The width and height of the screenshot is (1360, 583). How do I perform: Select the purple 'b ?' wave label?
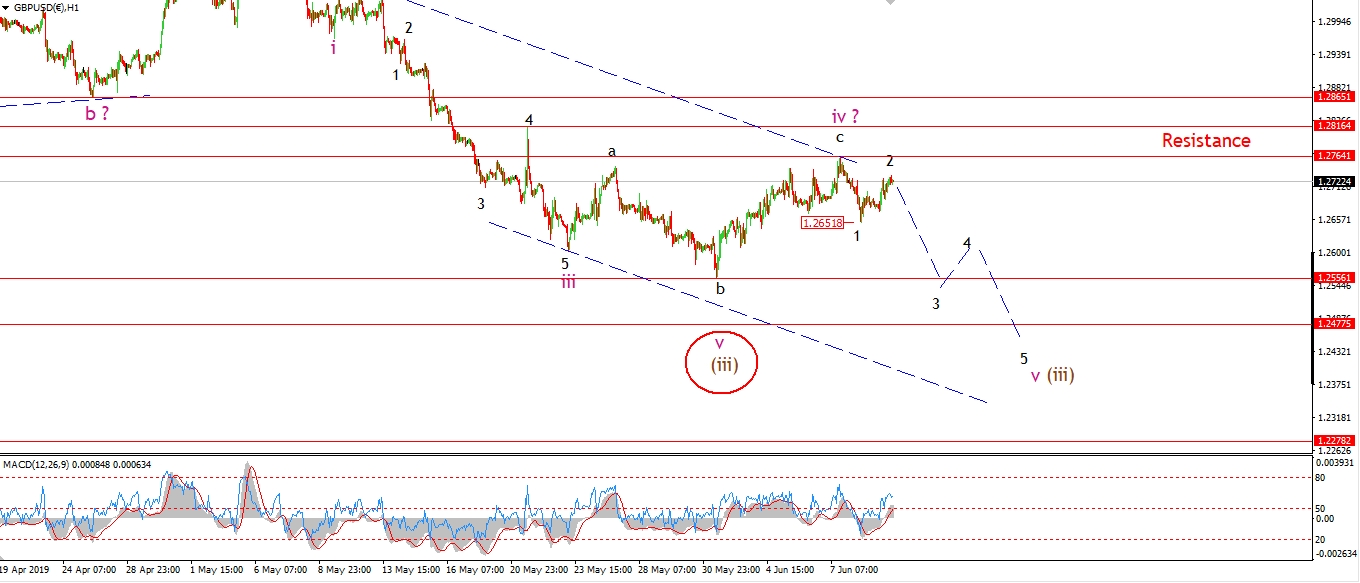click(97, 114)
